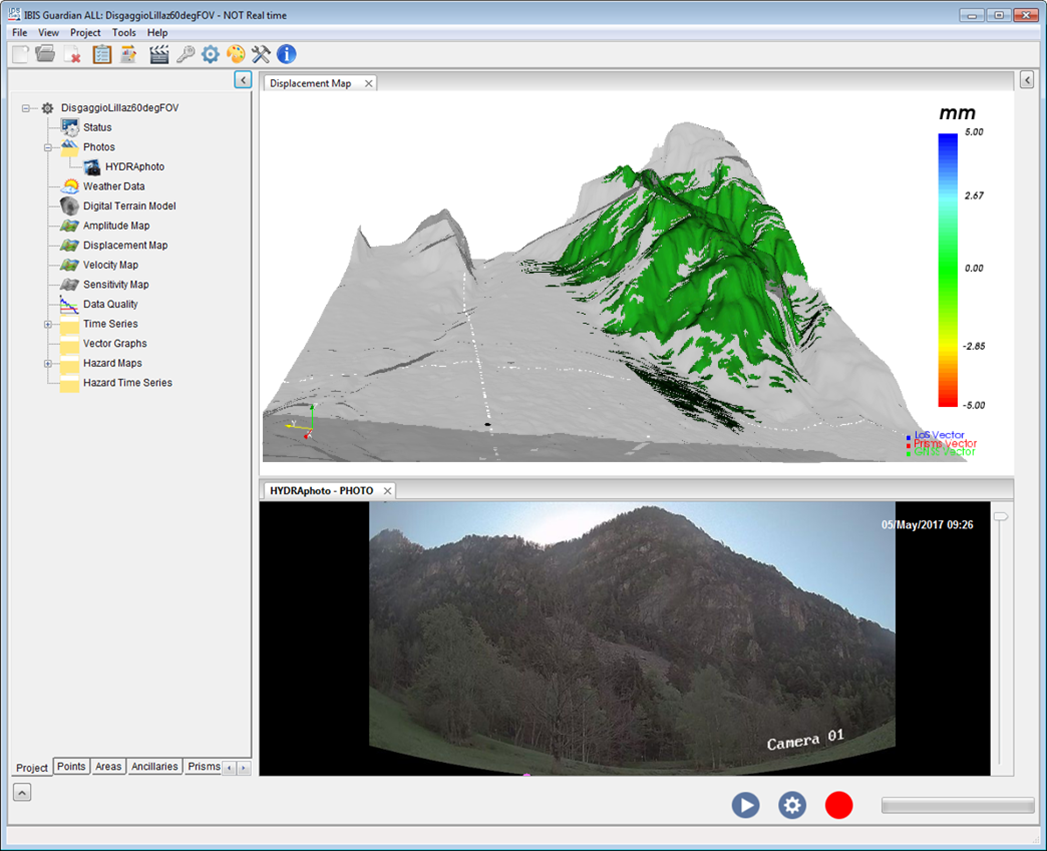Collapse the Photos tree branch
The width and height of the screenshot is (1047, 851).
pyautogui.click(x=48, y=148)
